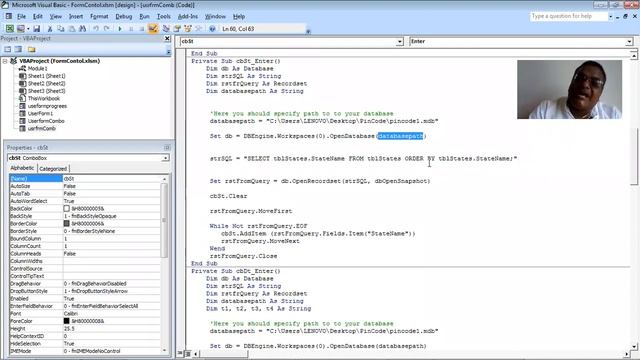Screen dimensions: 640x360
Task: Open the Run menu
Action: 144,16
